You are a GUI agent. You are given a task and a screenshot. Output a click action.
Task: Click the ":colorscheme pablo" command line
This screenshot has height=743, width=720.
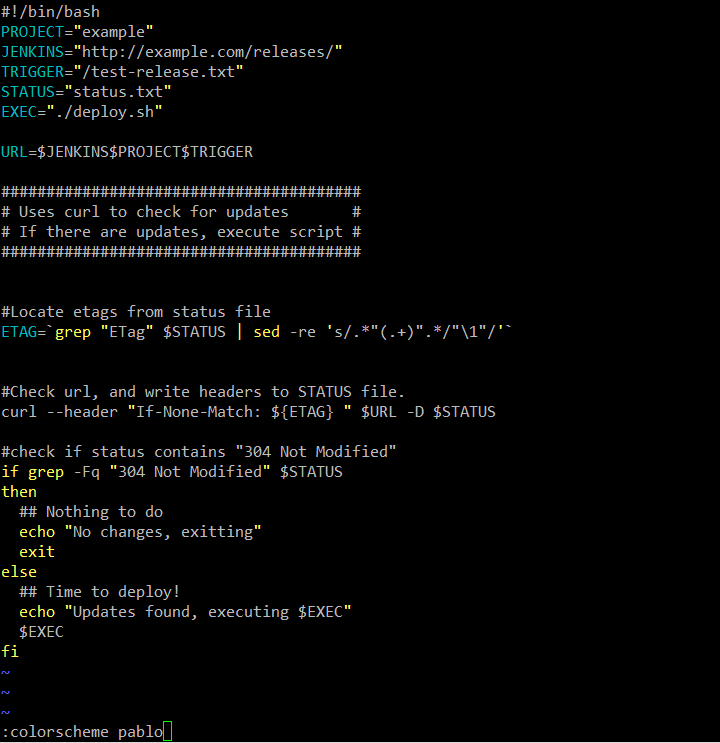click(82, 732)
